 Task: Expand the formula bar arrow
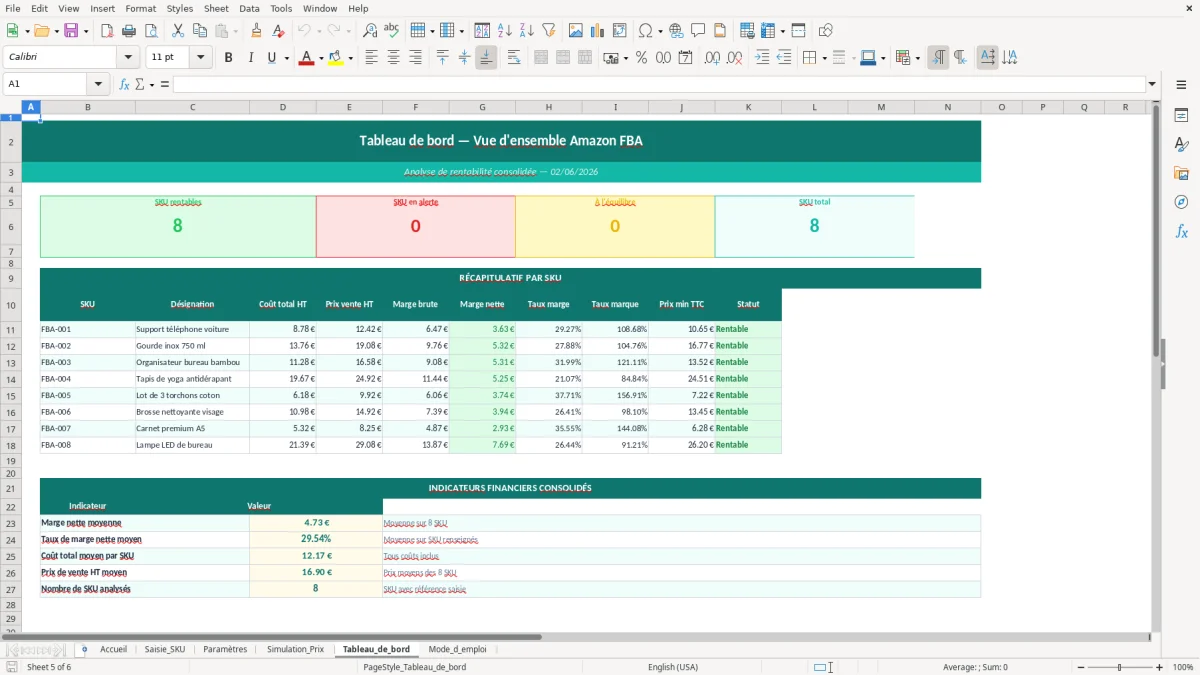1152,84
